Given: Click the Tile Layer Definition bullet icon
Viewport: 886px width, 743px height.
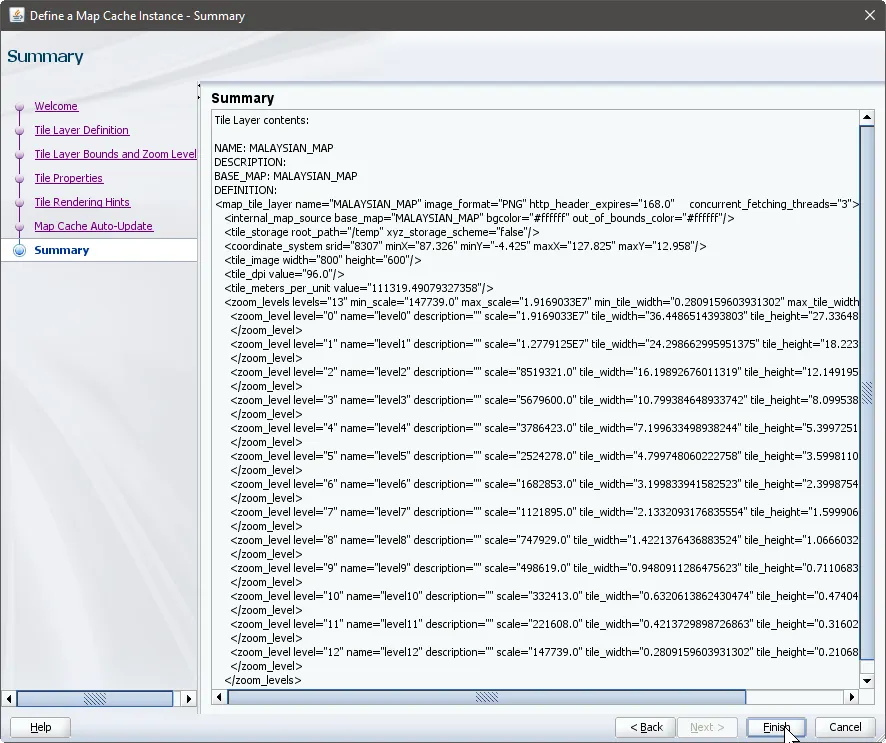Looking at the screenshot, I should pyautogui.click(x=19, y=130).
